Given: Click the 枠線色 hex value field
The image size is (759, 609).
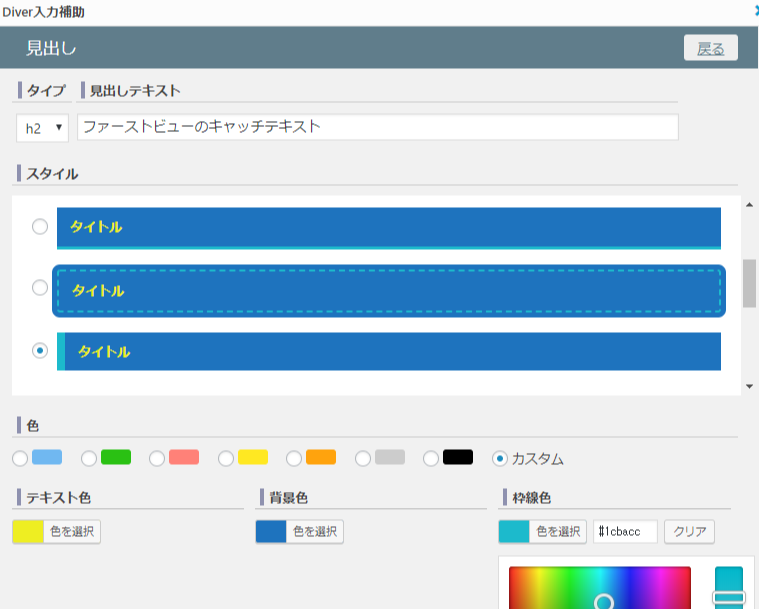Looking at the screenshot, I should [x=625, y=532].
